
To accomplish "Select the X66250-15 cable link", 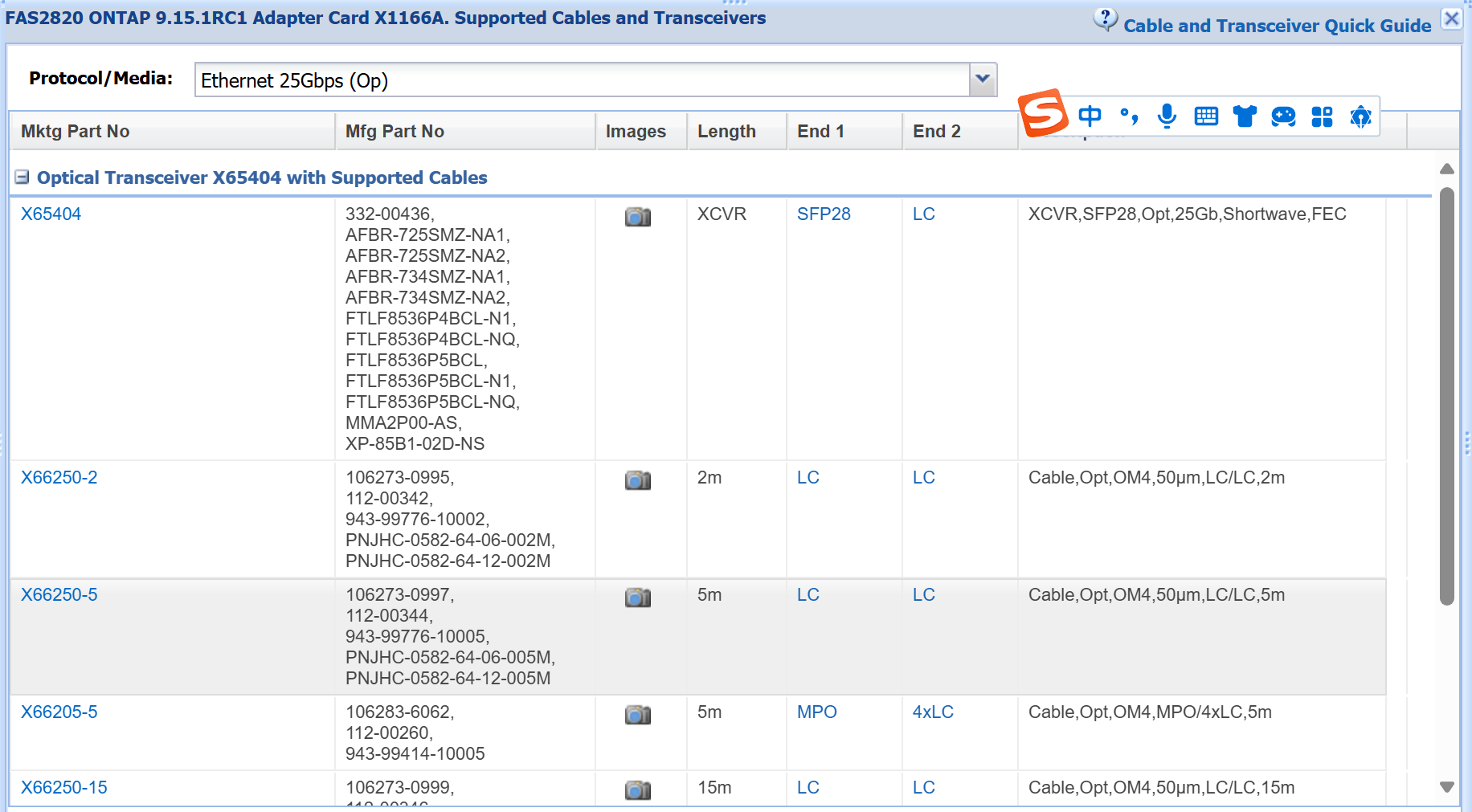I will (63, 787).
